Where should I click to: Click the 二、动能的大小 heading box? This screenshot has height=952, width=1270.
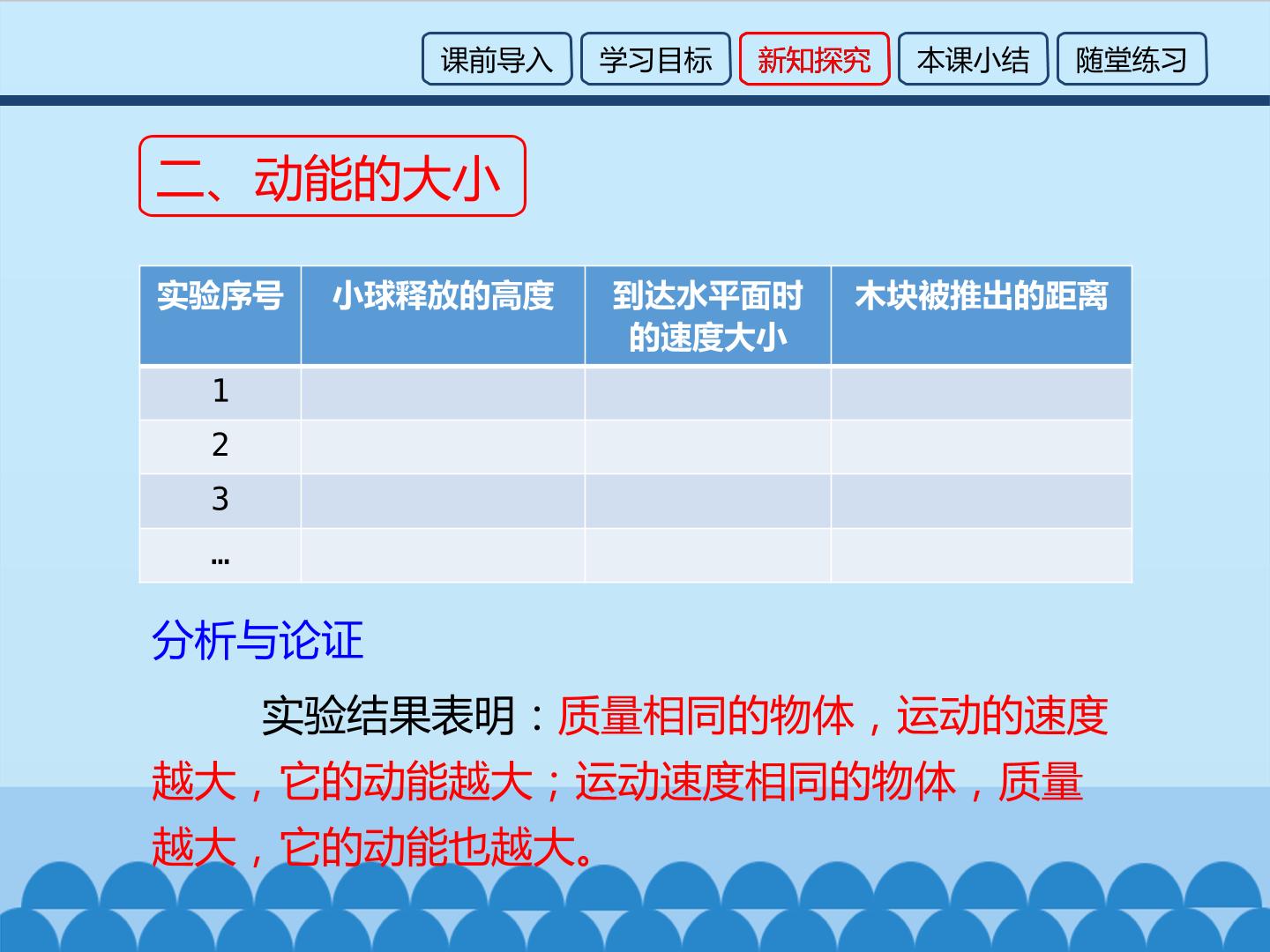pyautogui.click(x=332, y=176)
